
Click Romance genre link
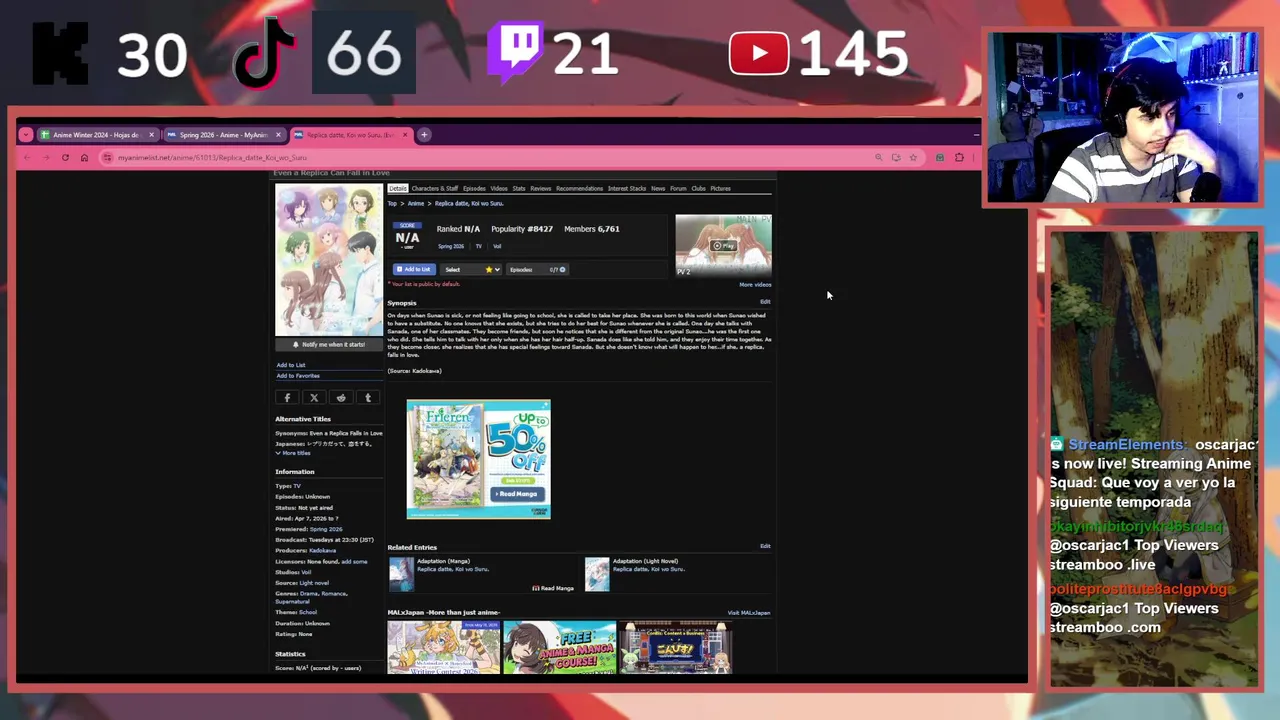point(334,593)
